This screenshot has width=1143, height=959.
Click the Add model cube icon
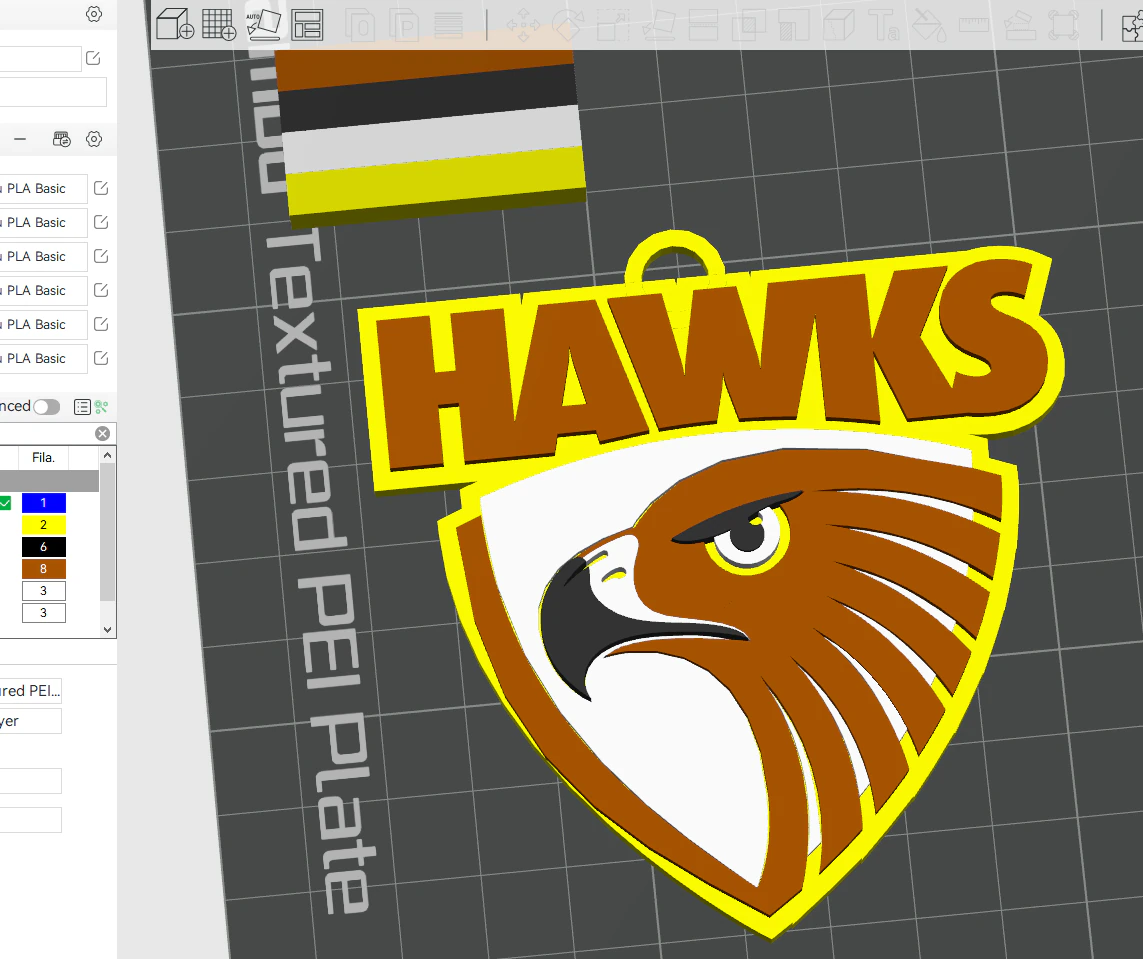point(175,24)
